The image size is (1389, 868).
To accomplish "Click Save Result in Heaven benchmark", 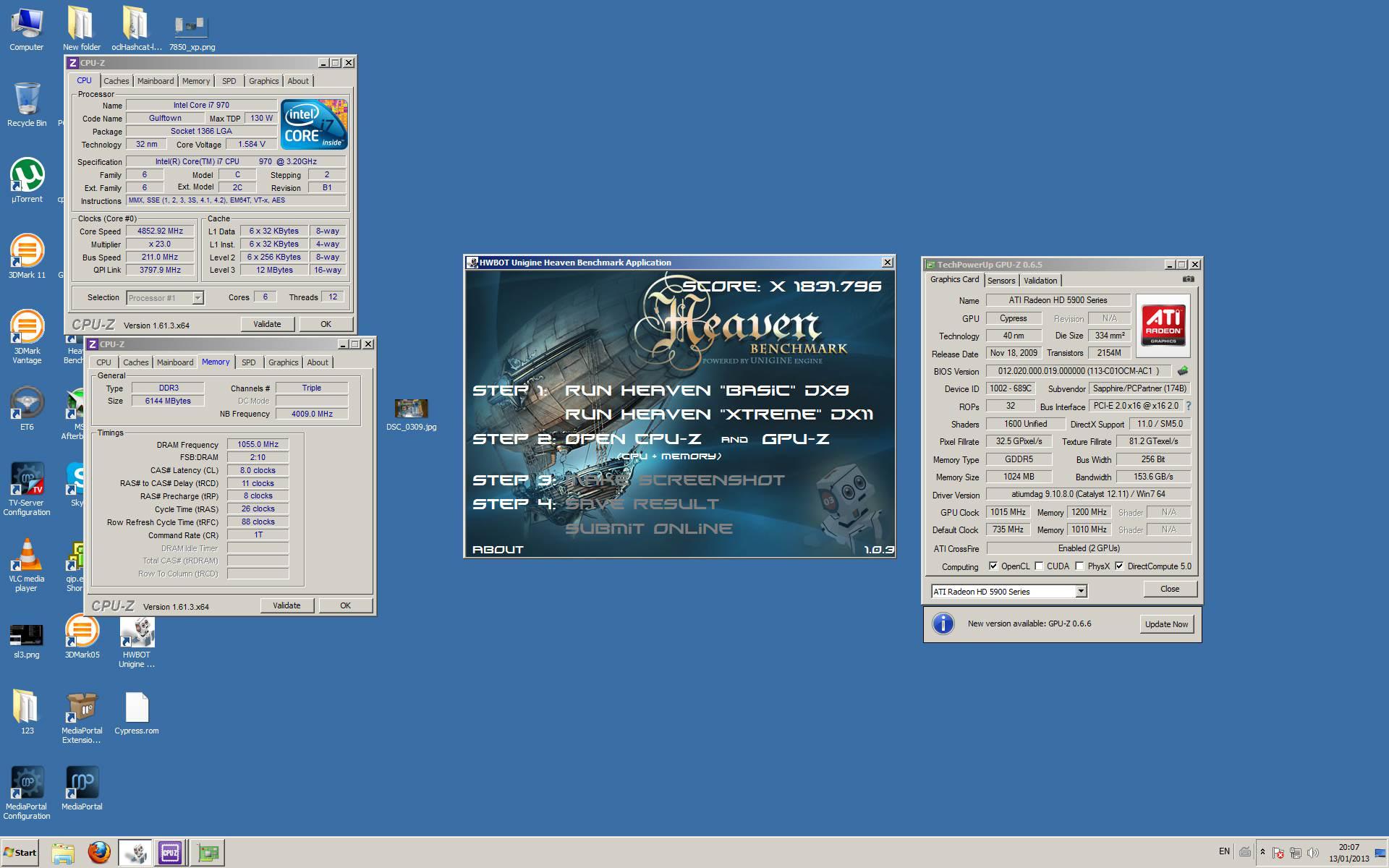I will 642,504.
